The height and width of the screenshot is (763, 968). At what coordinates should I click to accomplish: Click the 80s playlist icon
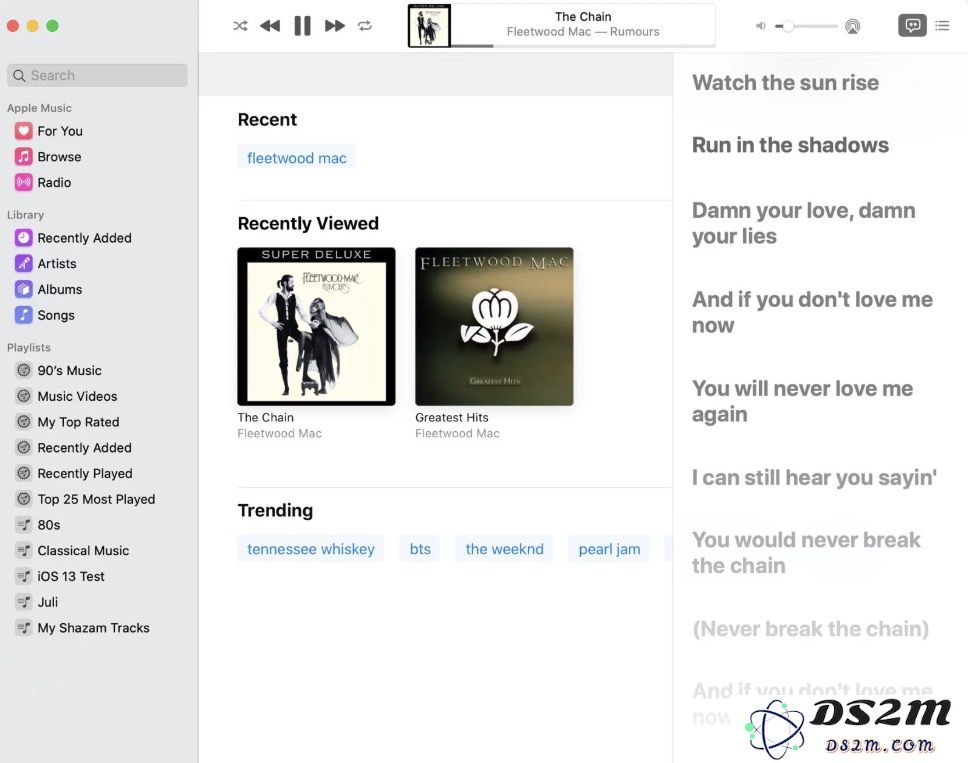pos(23,525)
